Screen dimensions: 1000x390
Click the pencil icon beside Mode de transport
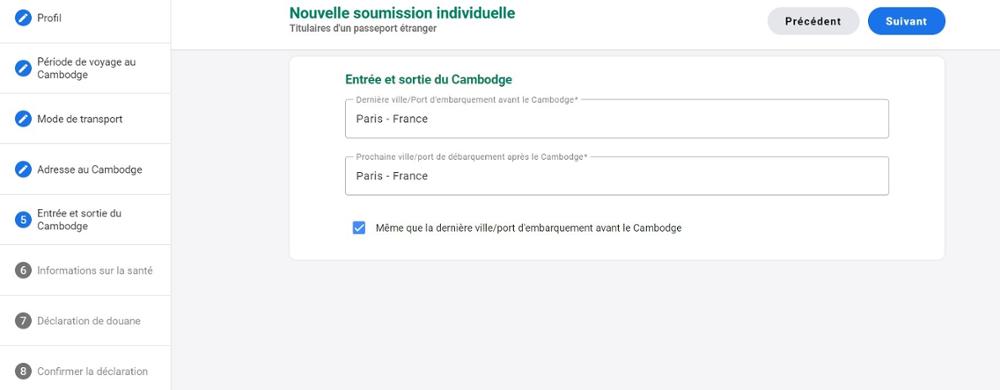pos(23,119)
